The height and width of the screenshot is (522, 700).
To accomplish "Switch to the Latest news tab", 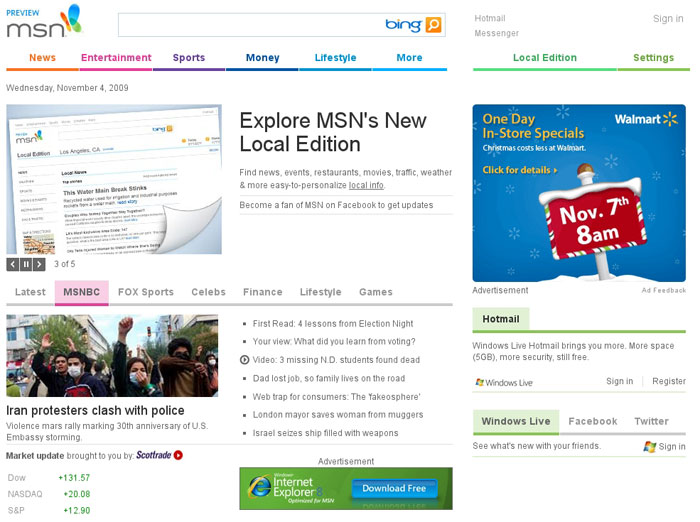I will click(x=30, y=292).
